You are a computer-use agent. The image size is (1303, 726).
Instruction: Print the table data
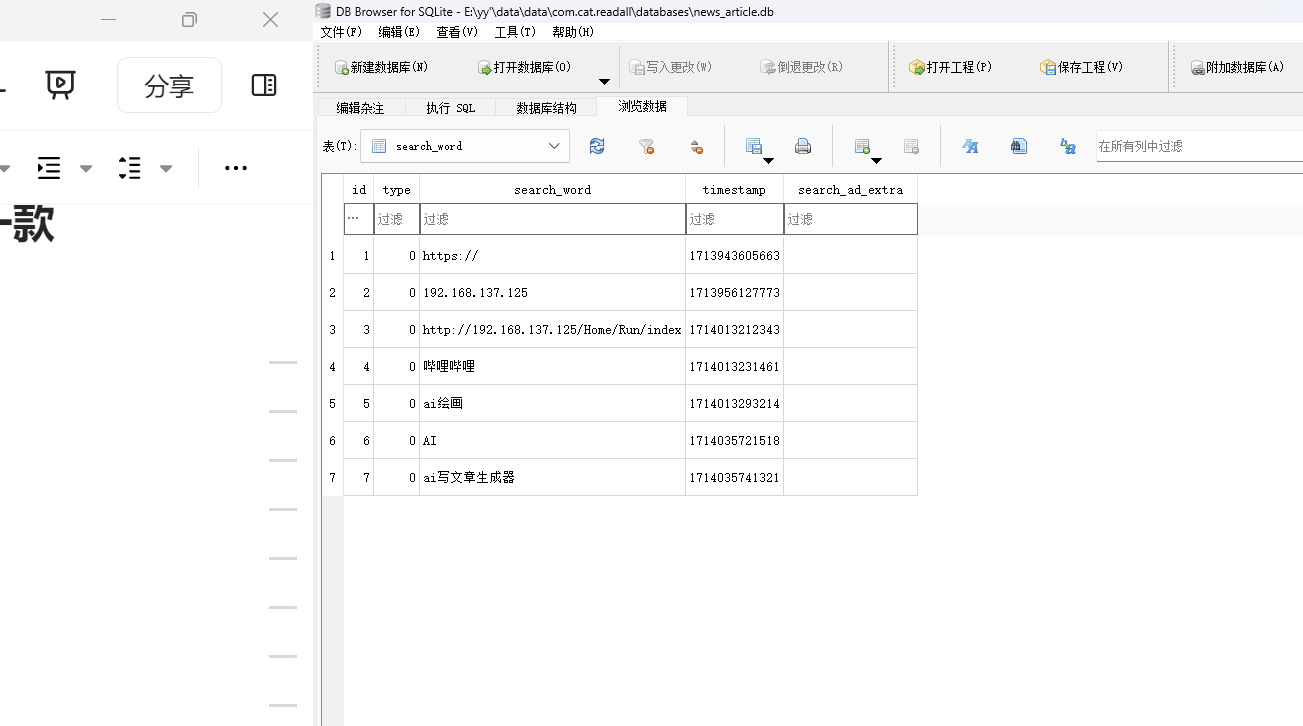(x=803, y=146)
